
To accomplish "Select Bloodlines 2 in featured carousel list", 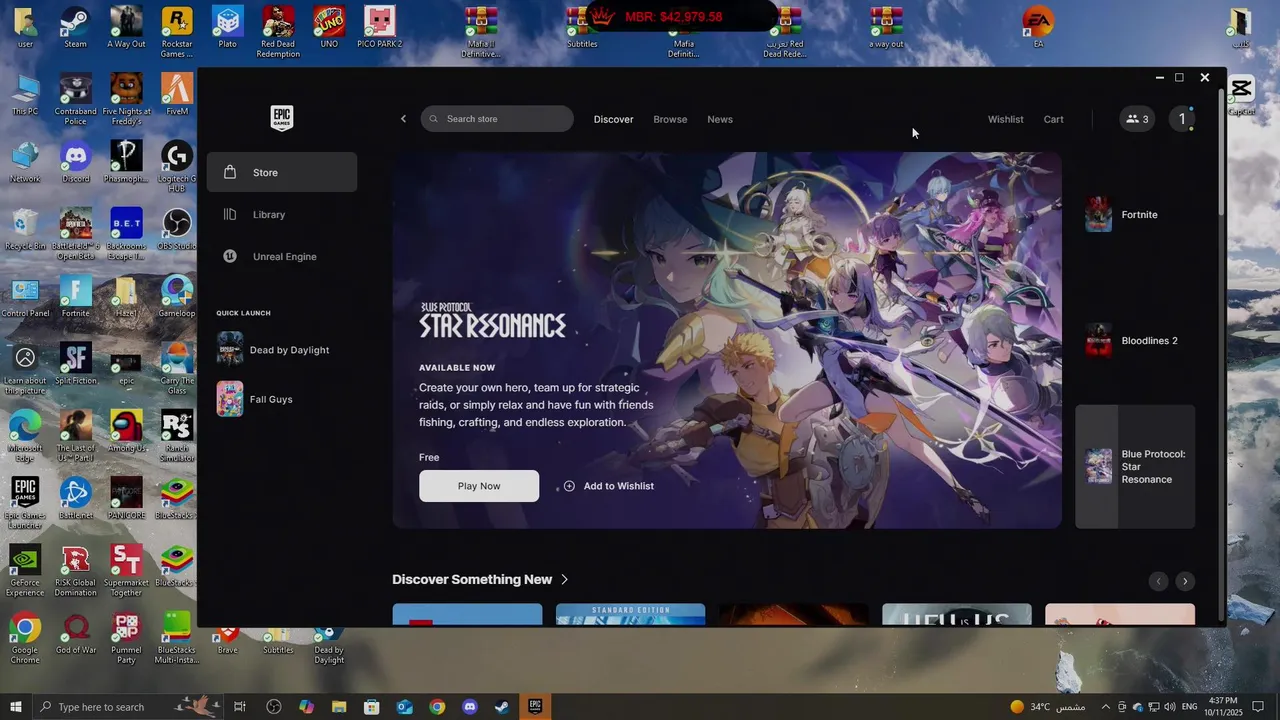I will click(x=1135, y=340).
